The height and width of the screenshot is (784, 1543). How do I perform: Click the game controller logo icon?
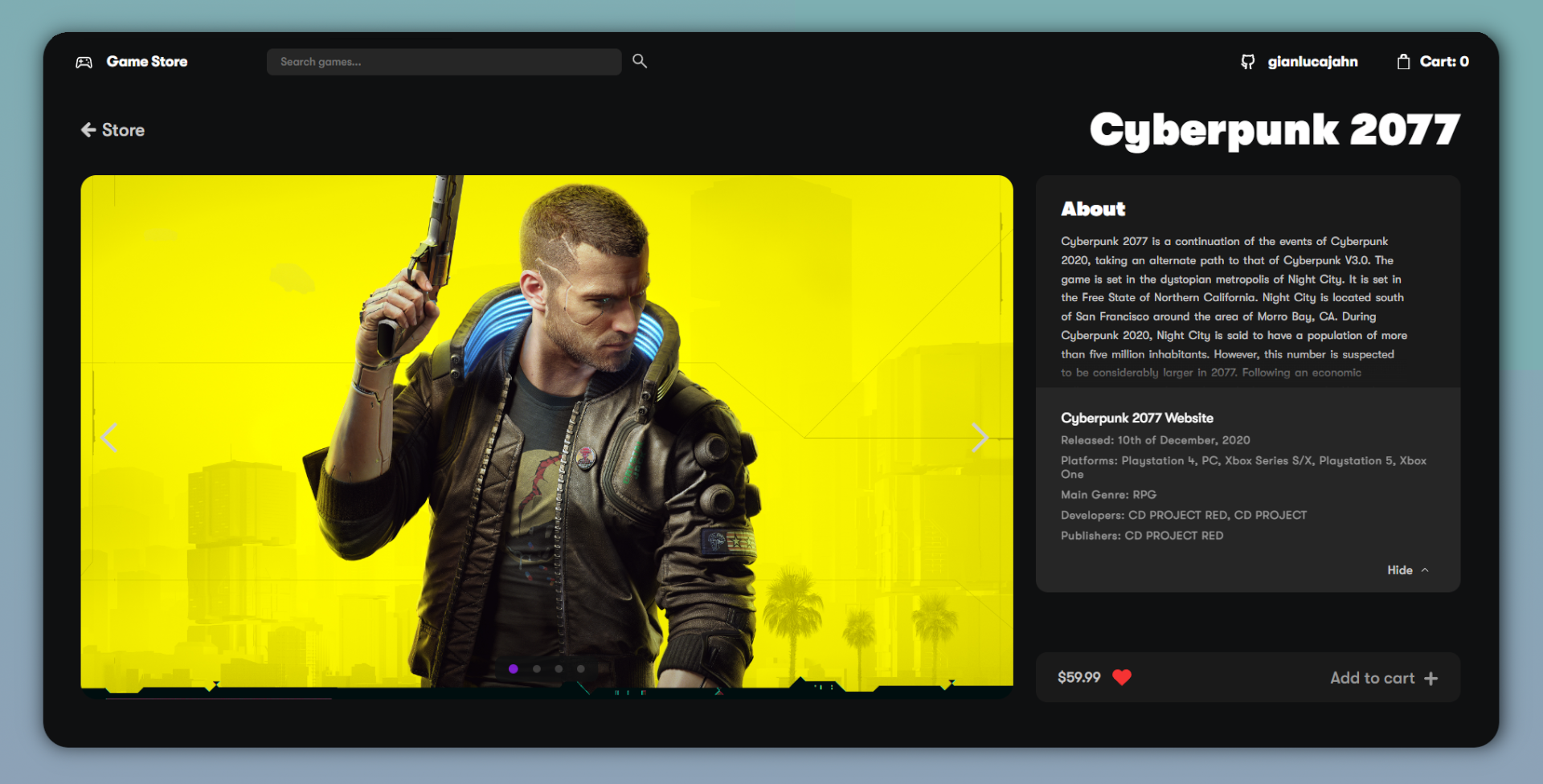tap(84, 62)
